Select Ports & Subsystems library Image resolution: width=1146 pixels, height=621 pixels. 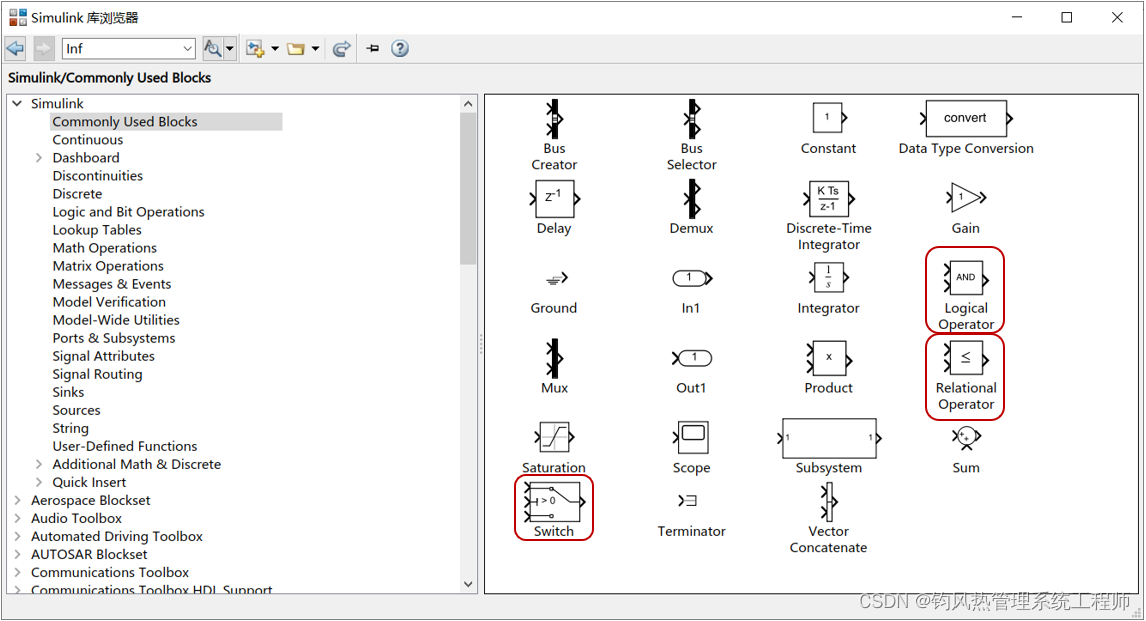coord(113,338)
